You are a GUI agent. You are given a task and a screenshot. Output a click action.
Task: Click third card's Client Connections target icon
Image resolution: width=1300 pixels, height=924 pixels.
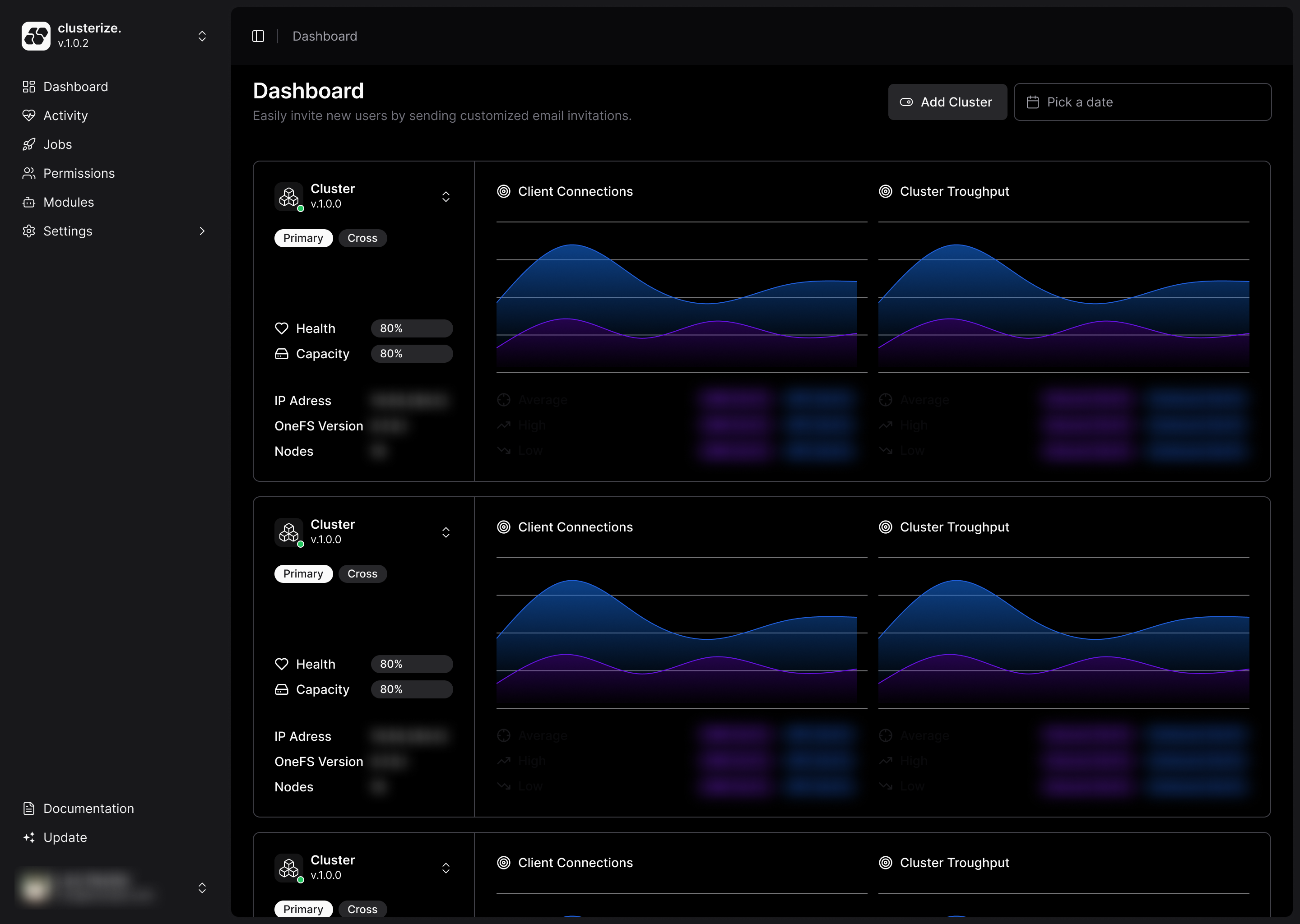coord(504,863)
